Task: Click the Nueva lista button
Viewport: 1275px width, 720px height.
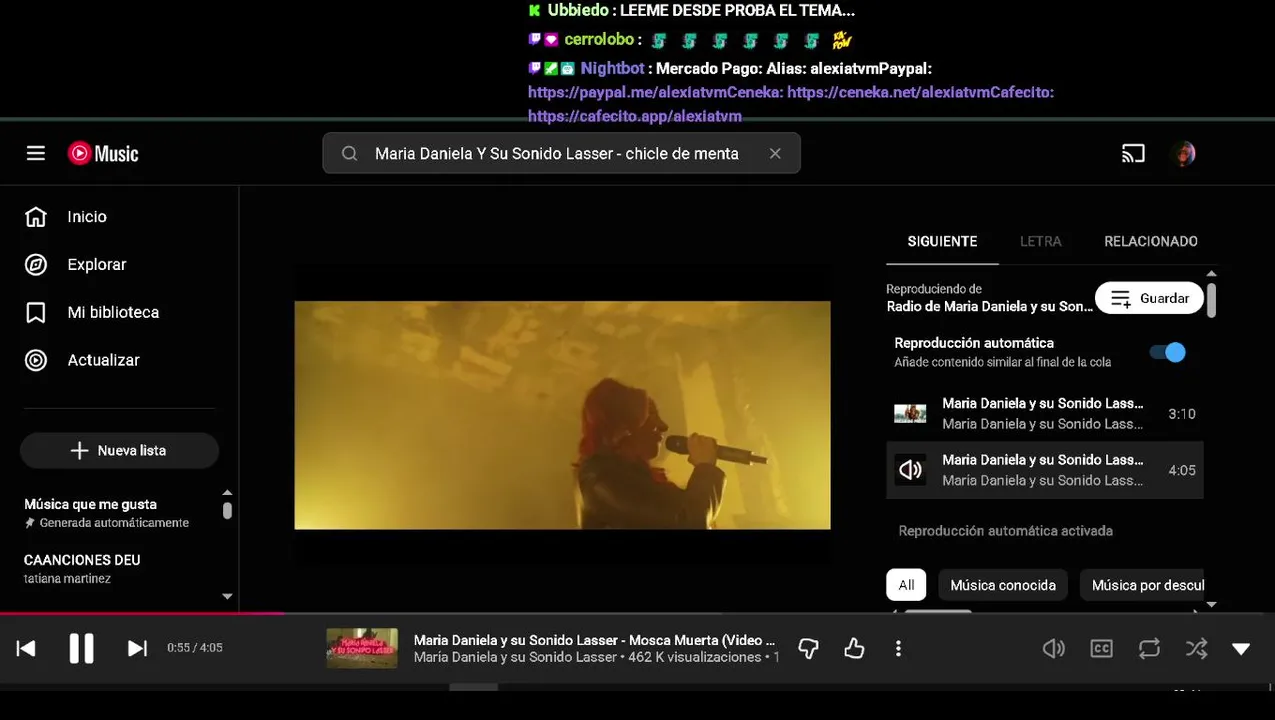Action: [119, 451]
